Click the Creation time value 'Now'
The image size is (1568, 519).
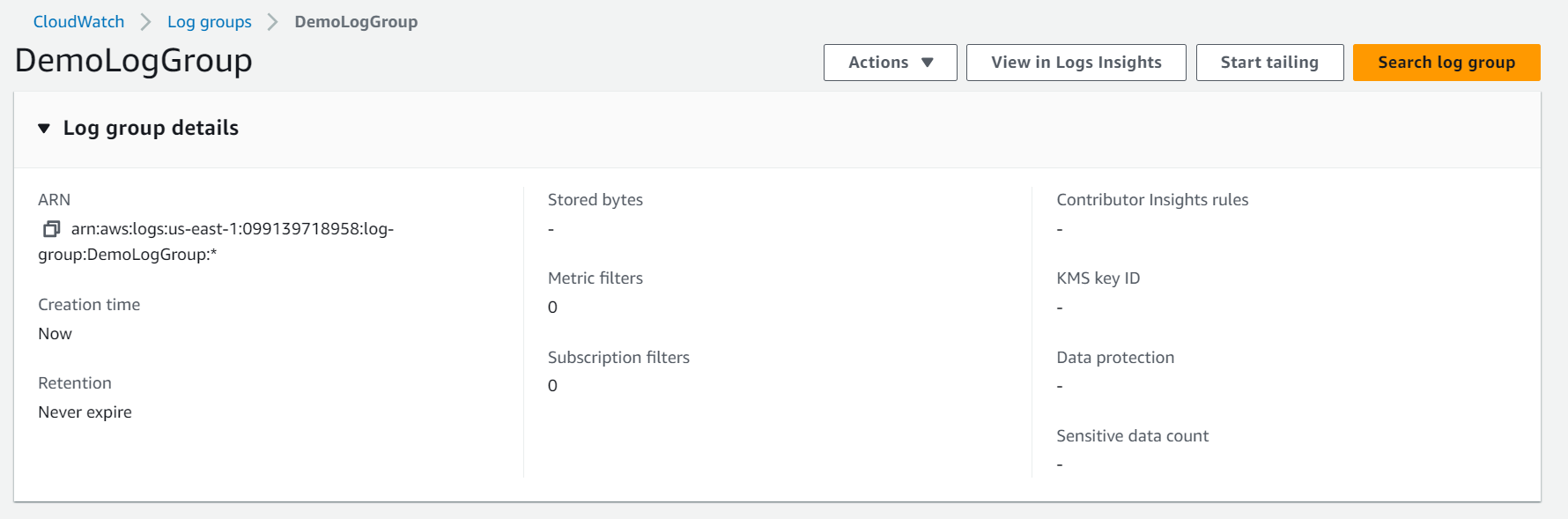pyautogui.click(x=55, y=334)
